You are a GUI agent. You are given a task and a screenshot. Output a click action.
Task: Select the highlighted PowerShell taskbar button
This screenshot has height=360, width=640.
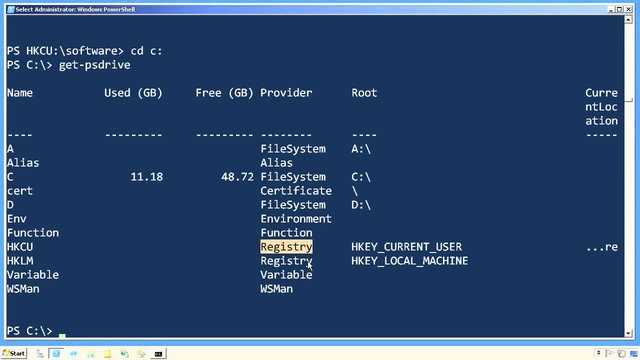point(56,354)
